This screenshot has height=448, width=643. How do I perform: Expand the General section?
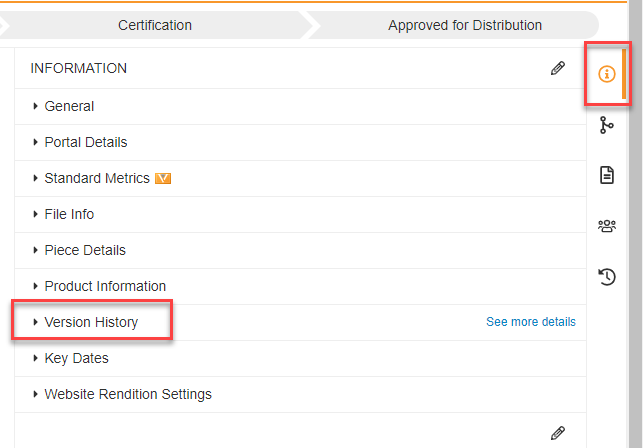69,106
